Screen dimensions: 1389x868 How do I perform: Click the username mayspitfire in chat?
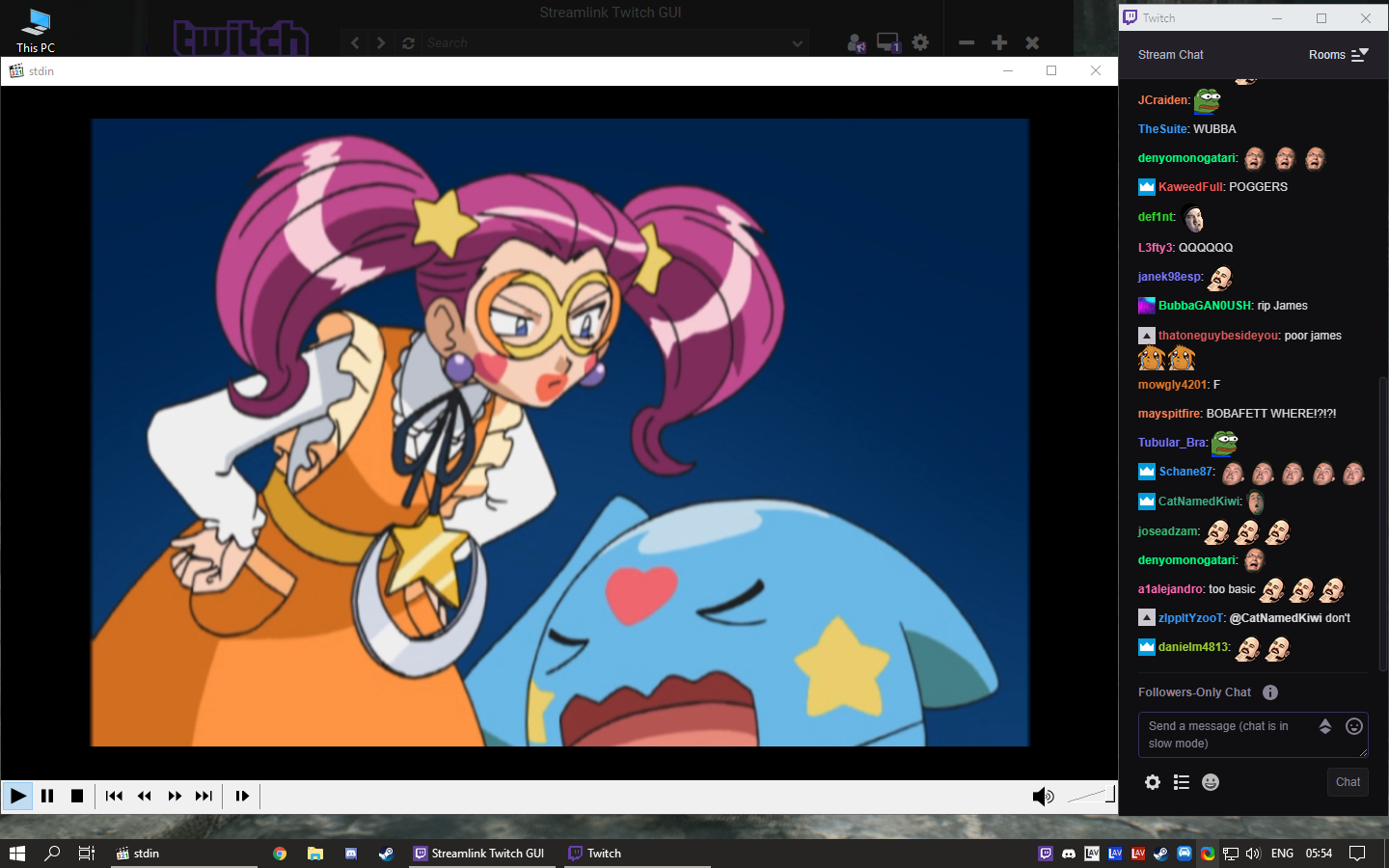[1169, 414]
